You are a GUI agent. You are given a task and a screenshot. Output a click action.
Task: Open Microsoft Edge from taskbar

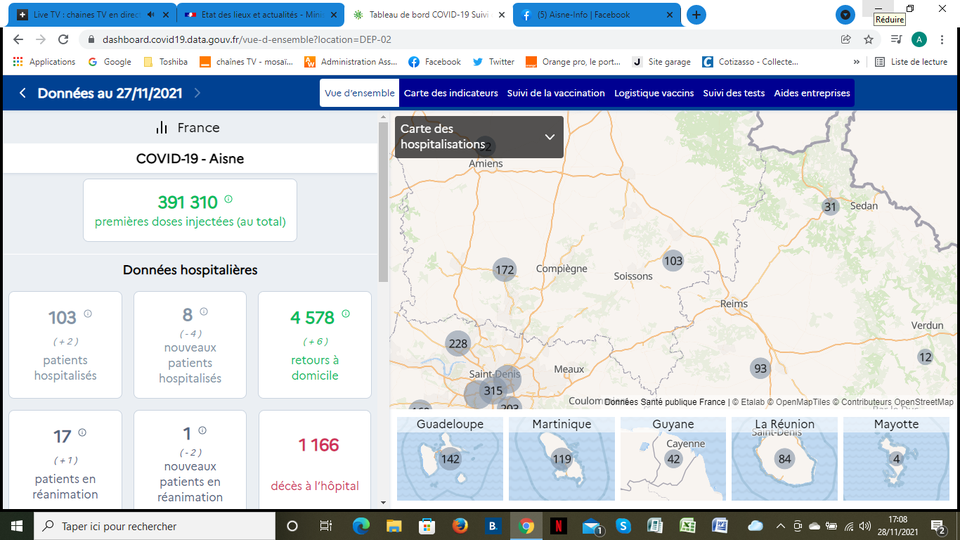click(361, 526)
